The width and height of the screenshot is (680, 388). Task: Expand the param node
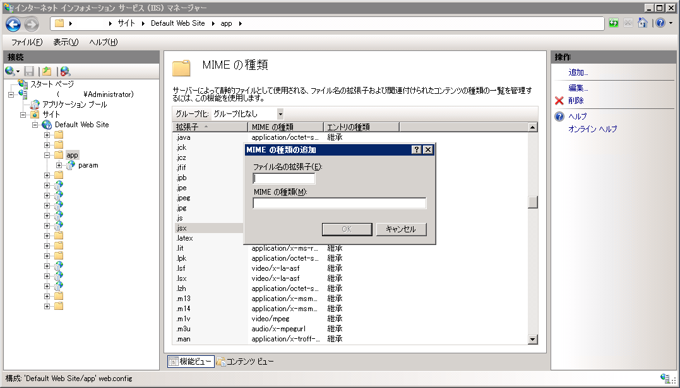pyautogui.click(x=59, y=165)
